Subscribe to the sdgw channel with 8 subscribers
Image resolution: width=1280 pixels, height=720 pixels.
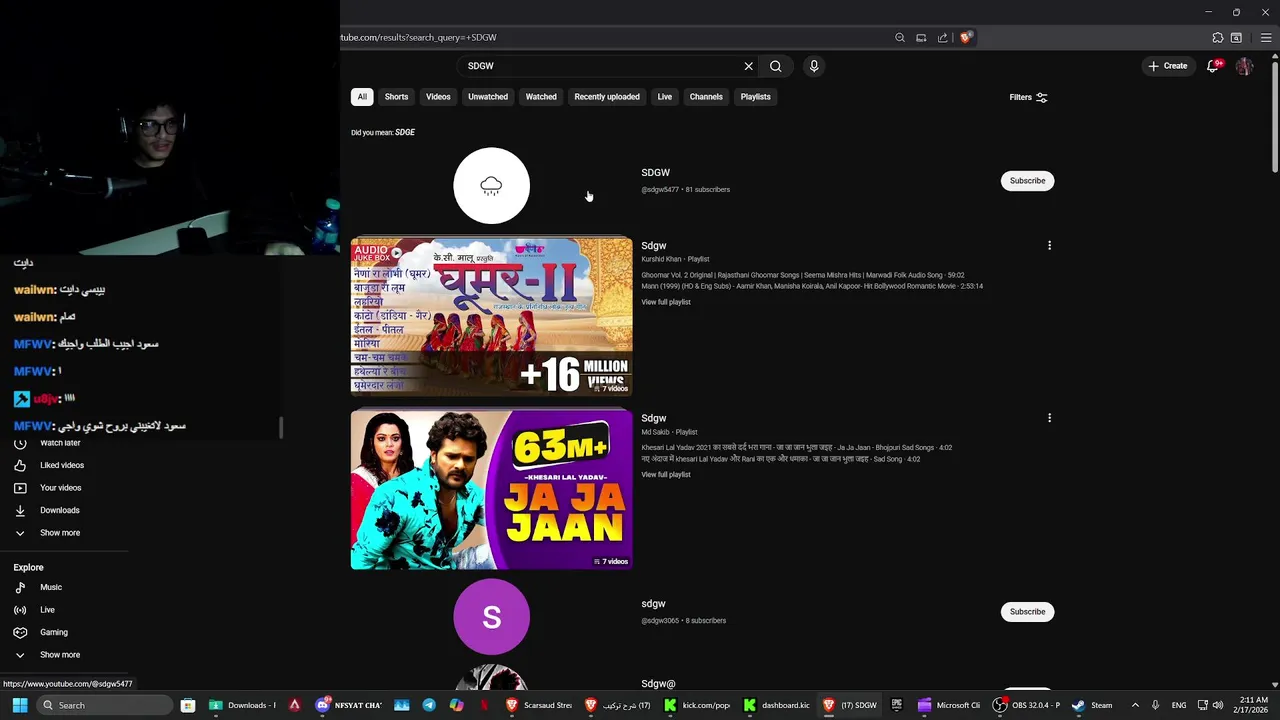coord(1027,612)
